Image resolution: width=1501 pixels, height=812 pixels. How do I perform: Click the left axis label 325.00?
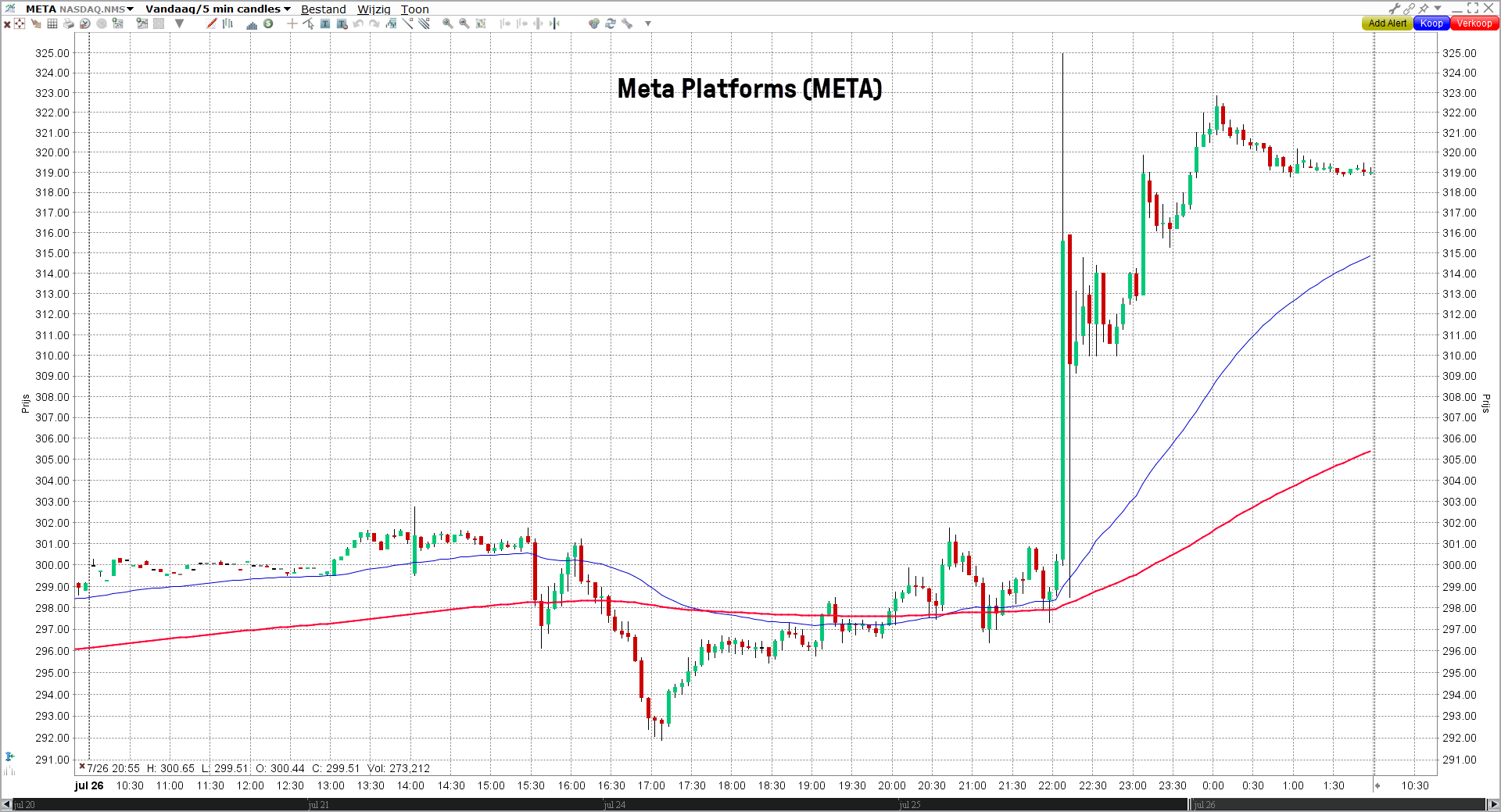click(52, 53)
